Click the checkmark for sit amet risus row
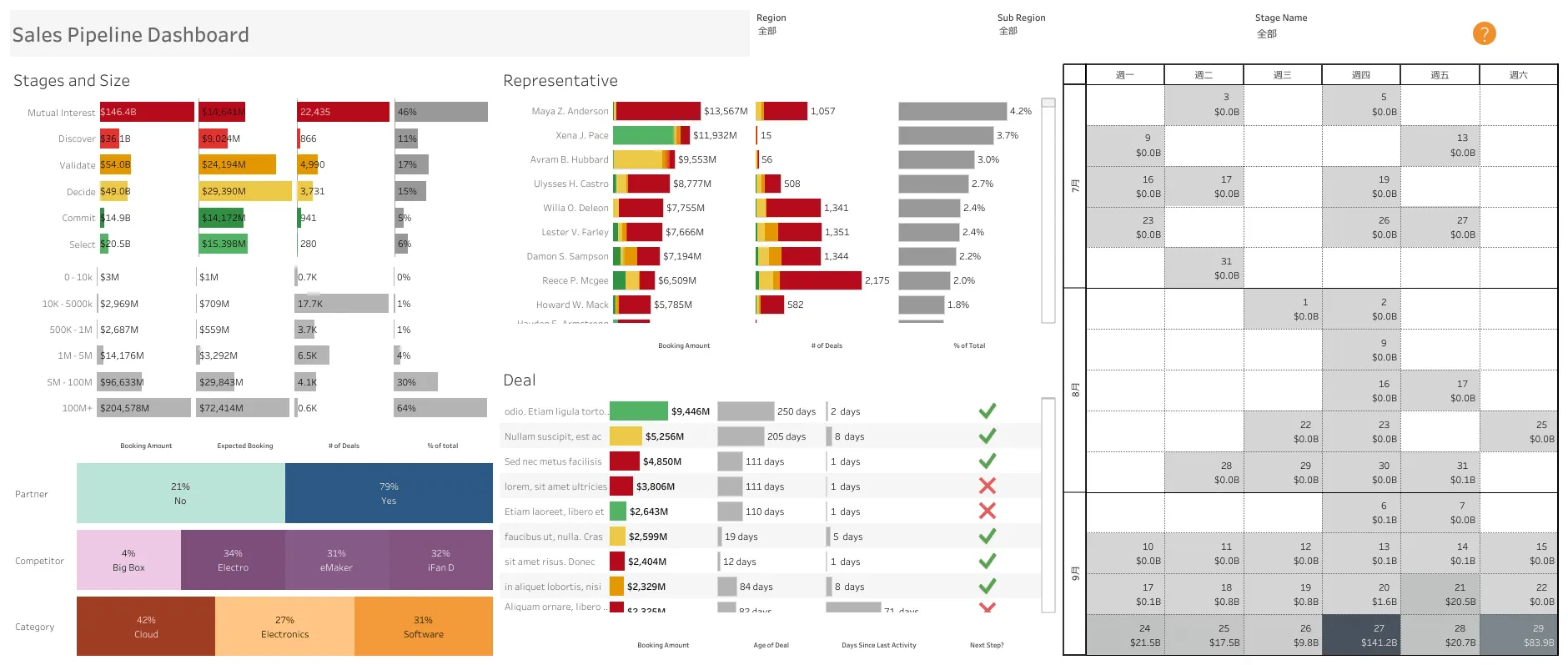This screenshot has height=665, width=1568. coord(988,561)
